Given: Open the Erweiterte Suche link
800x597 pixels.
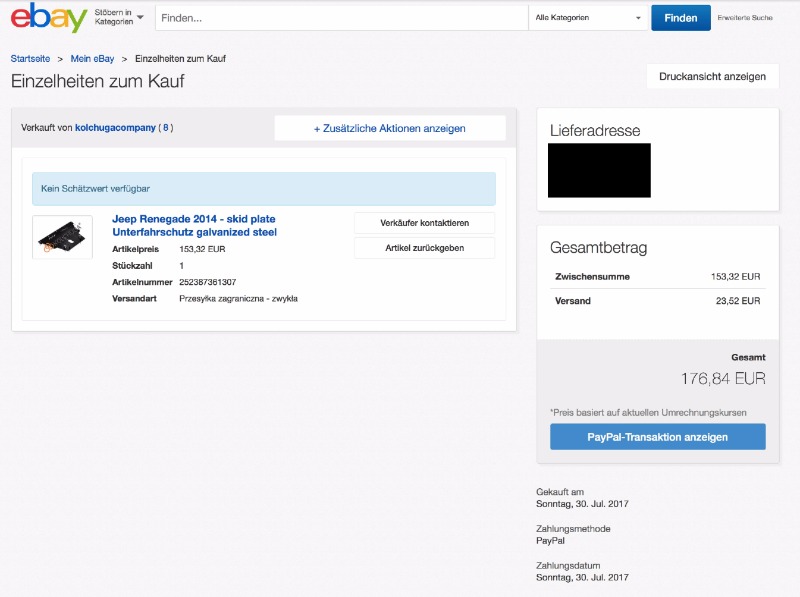Looking at the screenshot, I should pos(745,18).
